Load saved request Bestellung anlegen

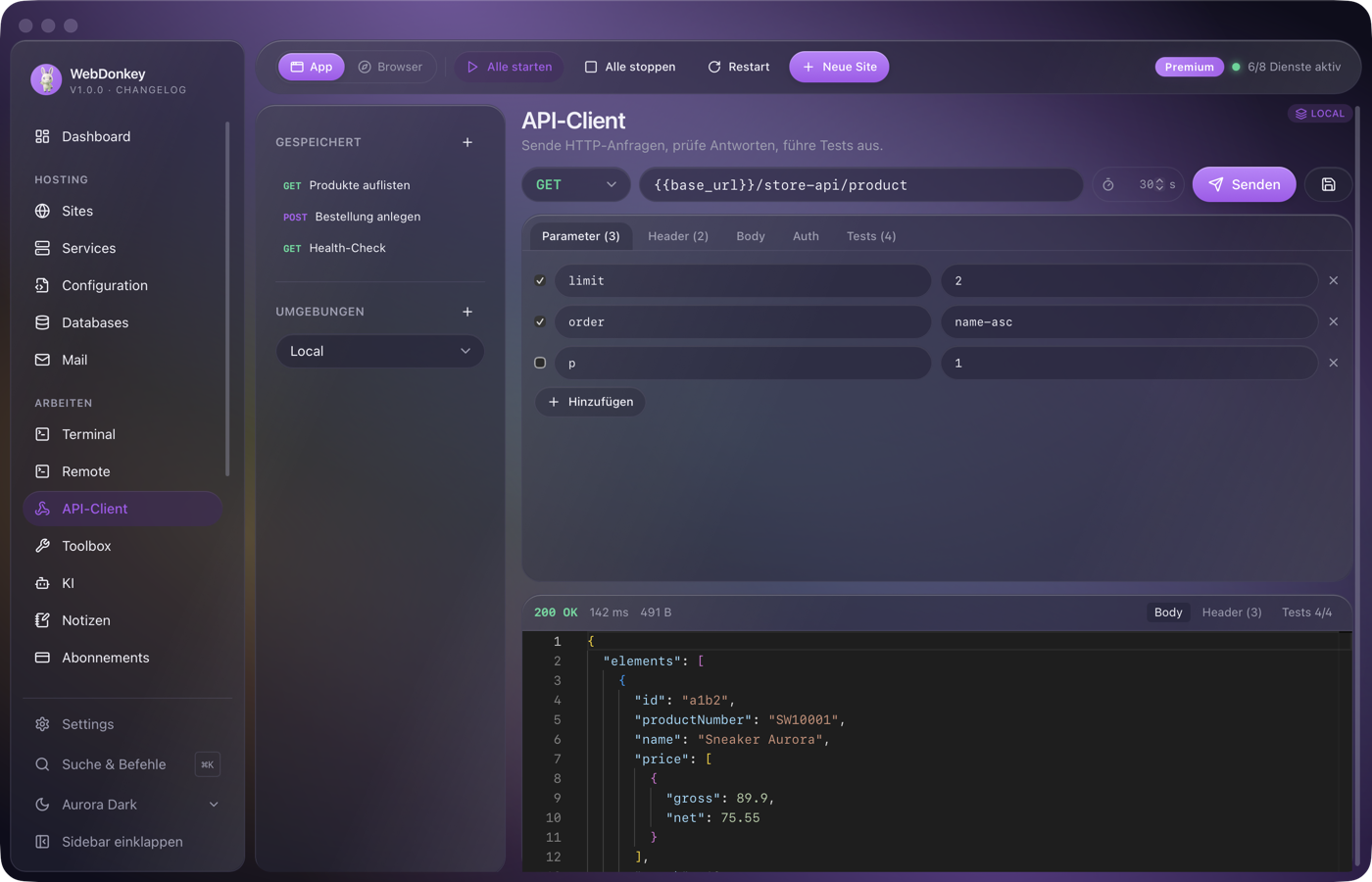click(380, 217)
